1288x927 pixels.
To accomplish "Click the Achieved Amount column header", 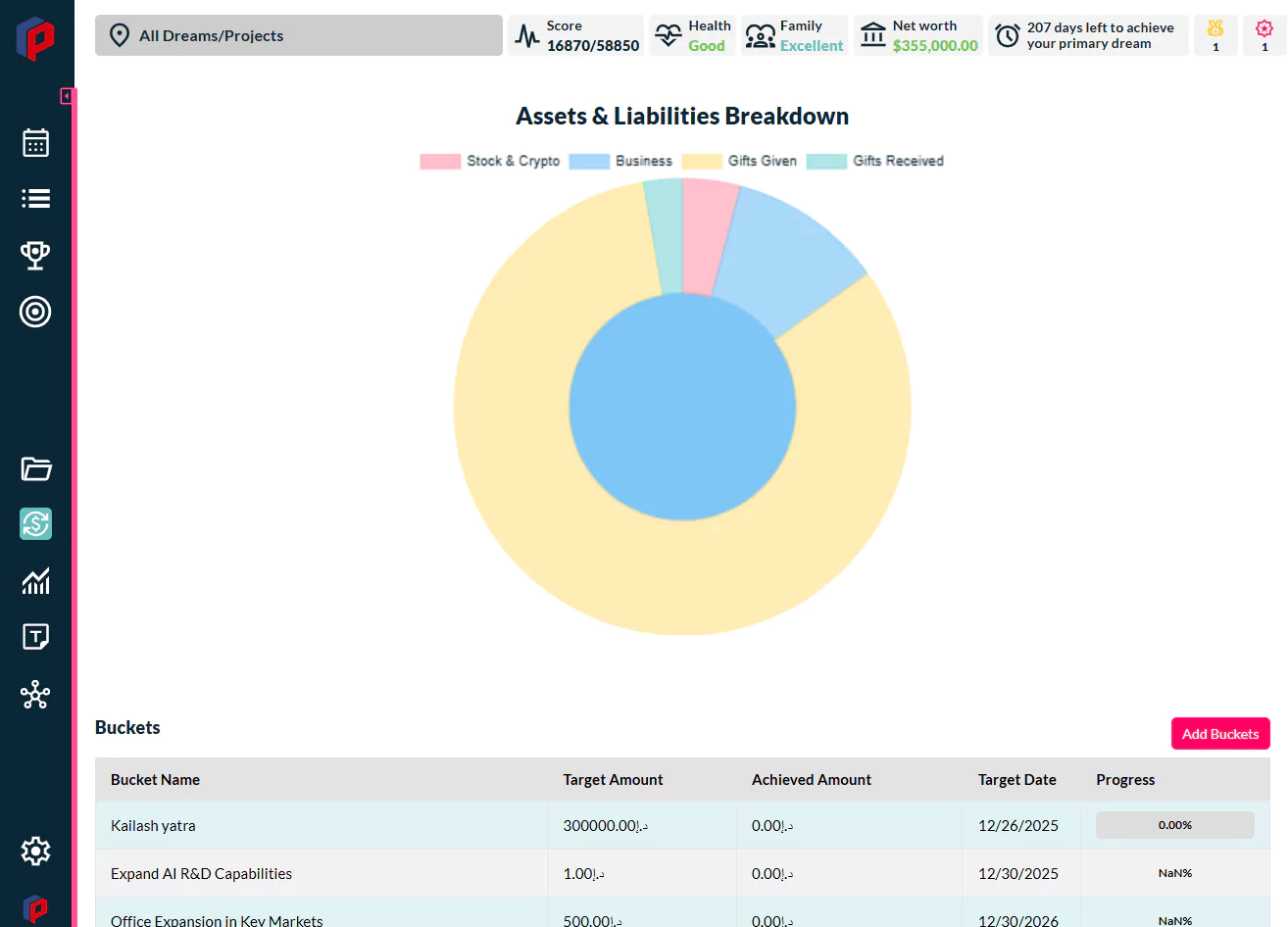I will click(x=811, y=780).
